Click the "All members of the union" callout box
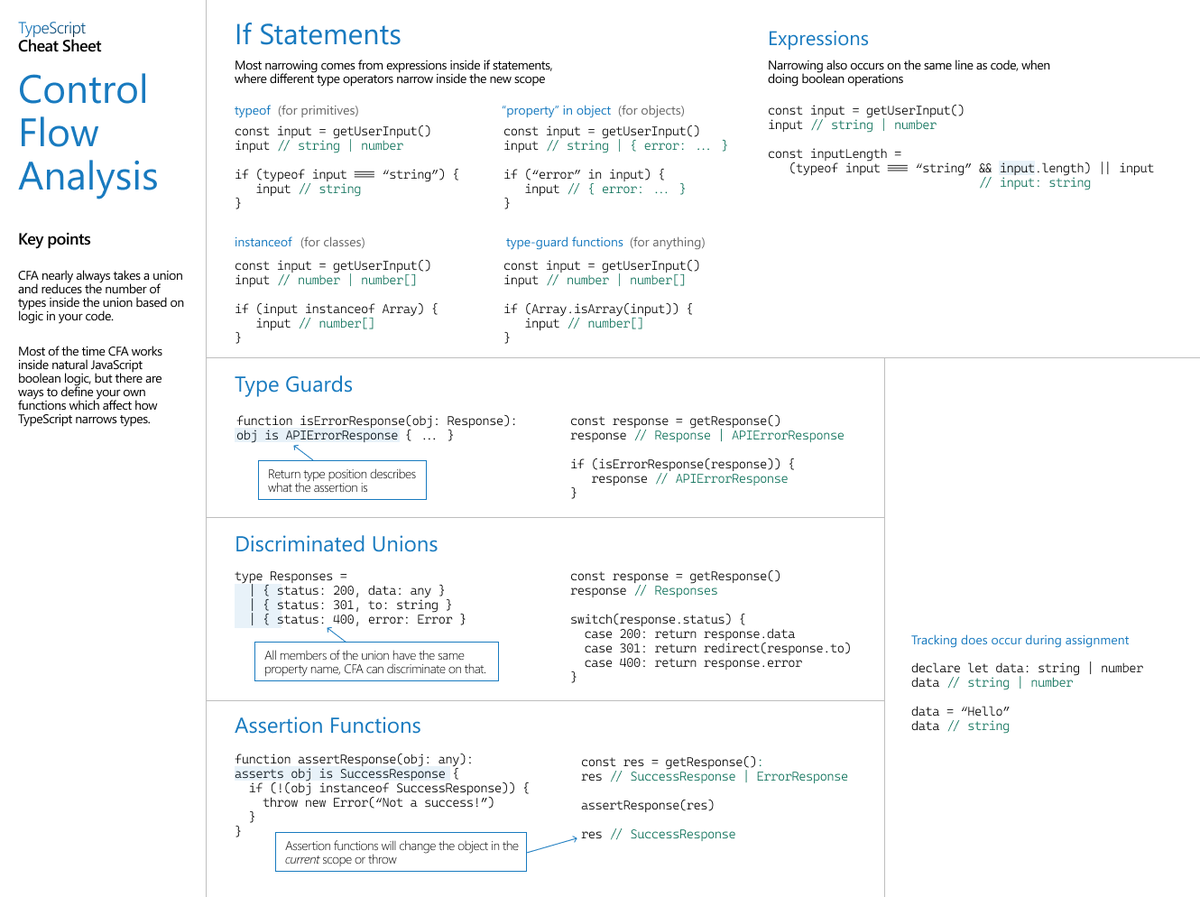The height and width of the screenshot is (897, 1200). click(x=376, y=661)
